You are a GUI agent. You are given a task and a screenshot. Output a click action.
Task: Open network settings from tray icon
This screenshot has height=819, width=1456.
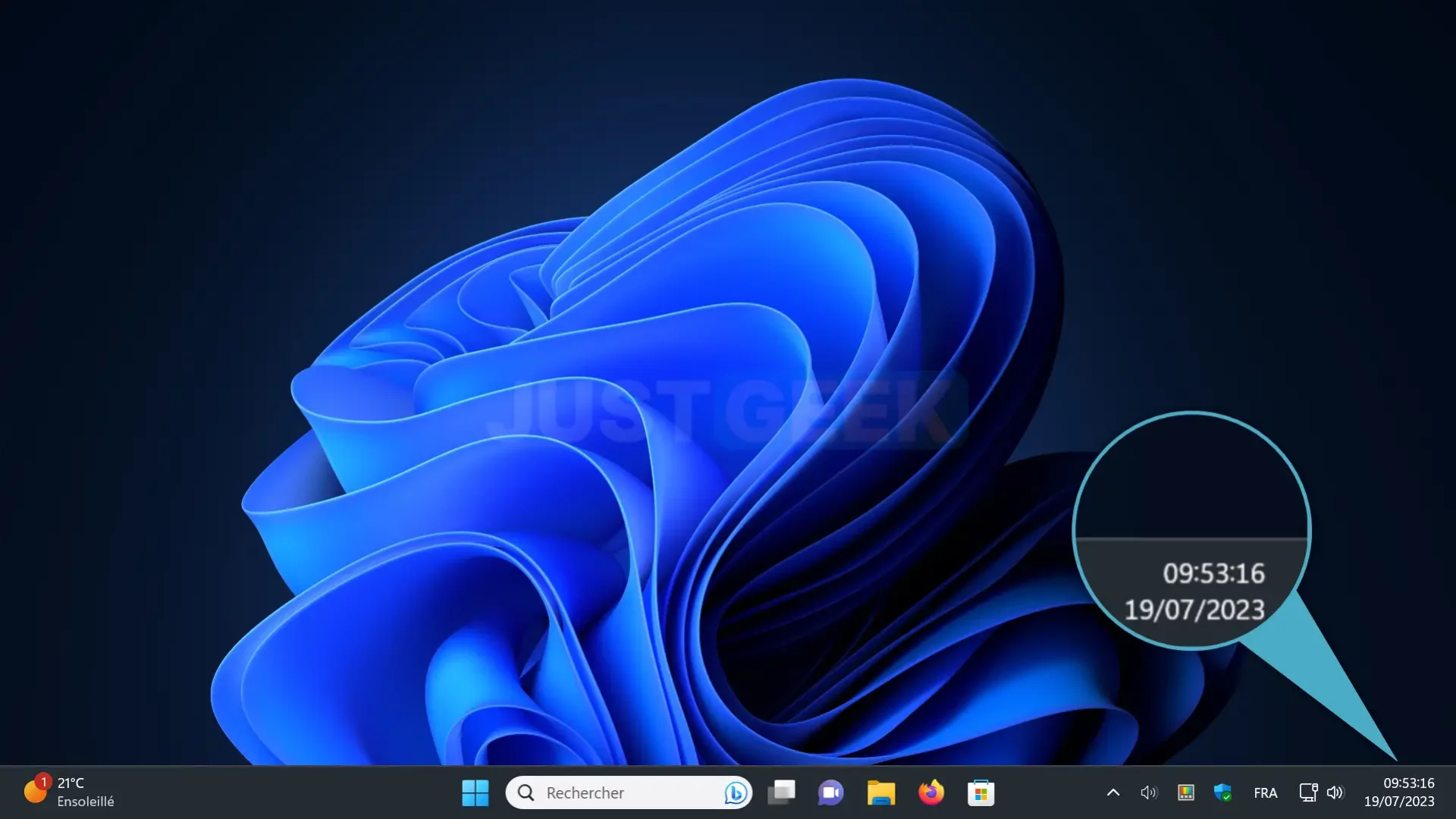click(1308, 793)
